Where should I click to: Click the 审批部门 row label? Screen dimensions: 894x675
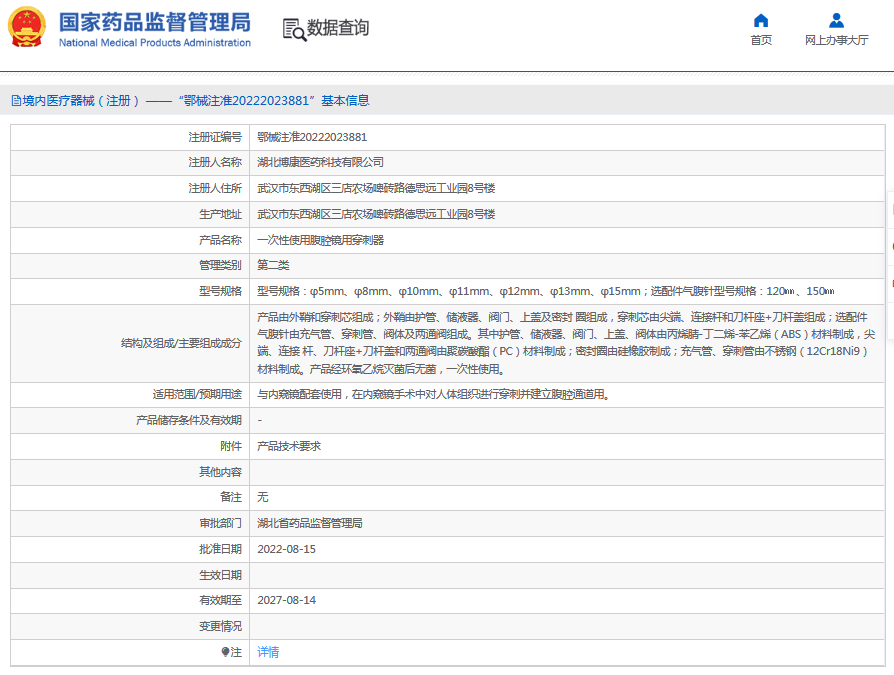click(220, 523)
